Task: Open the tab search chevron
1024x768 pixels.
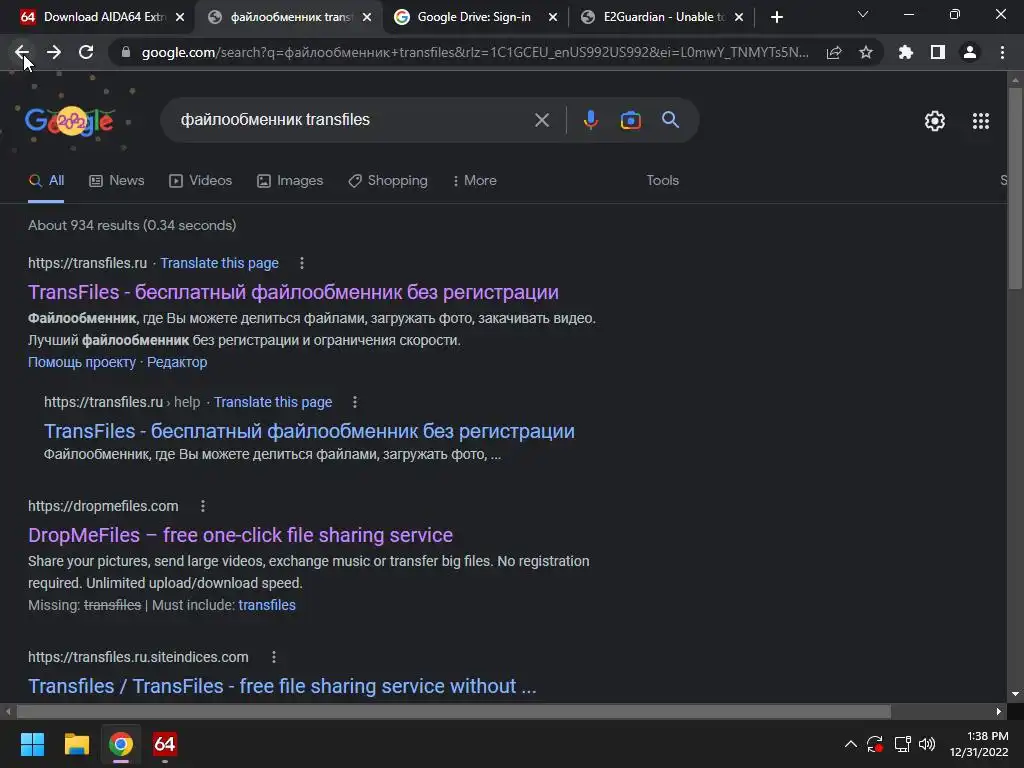Action: coord(863,14)
